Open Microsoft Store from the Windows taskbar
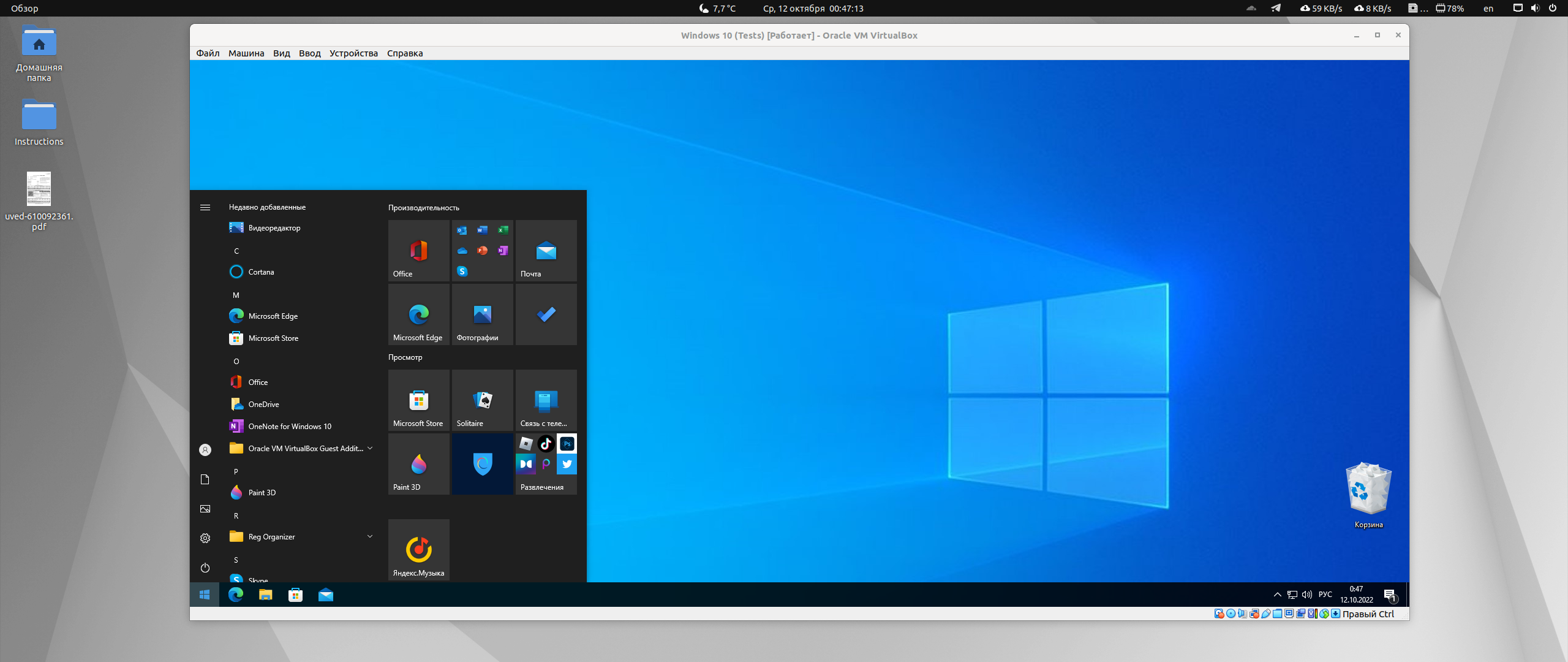The width and height of the screenshot is (1568, 662). (295, 595)
